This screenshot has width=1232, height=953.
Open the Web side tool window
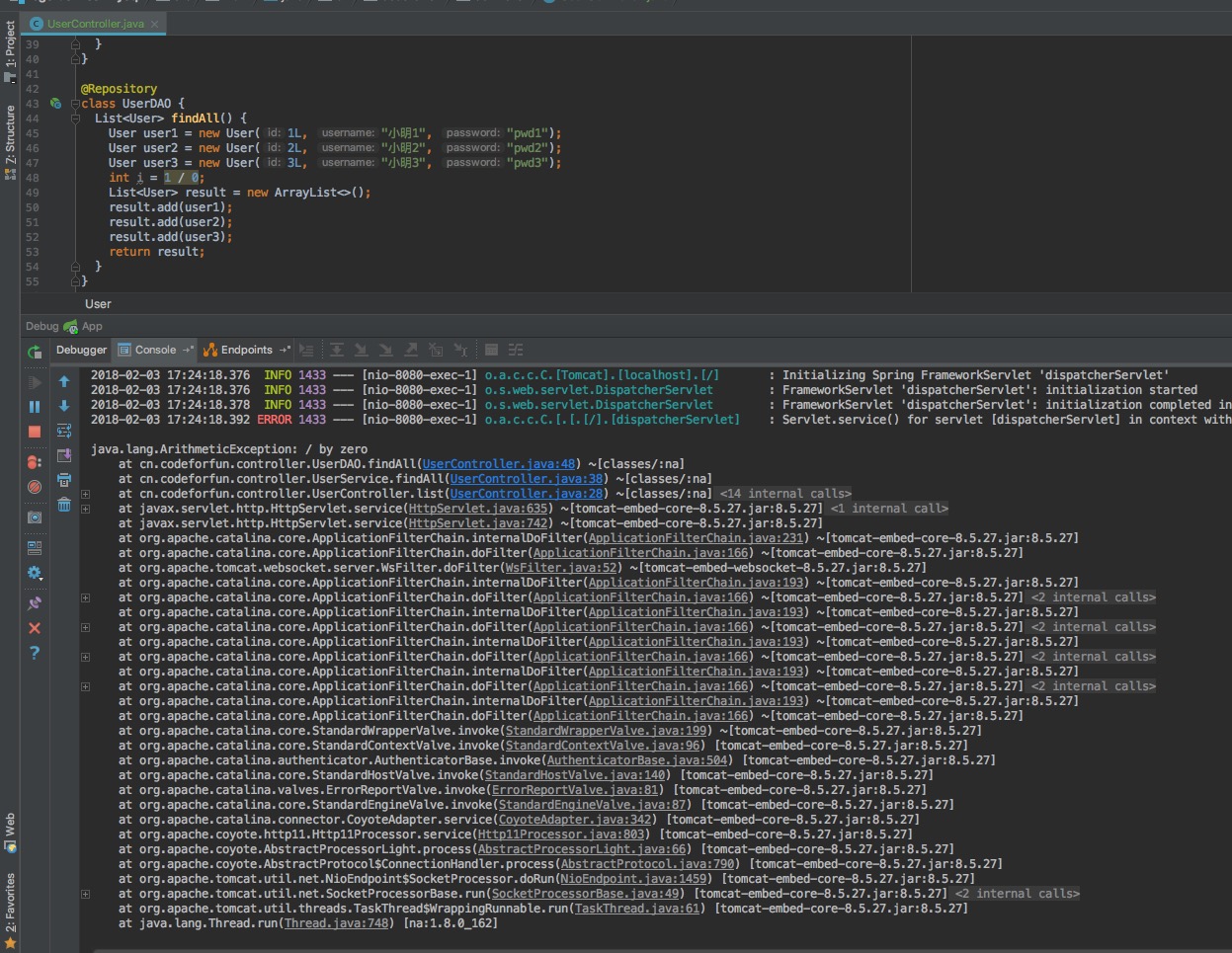(10, 833)
